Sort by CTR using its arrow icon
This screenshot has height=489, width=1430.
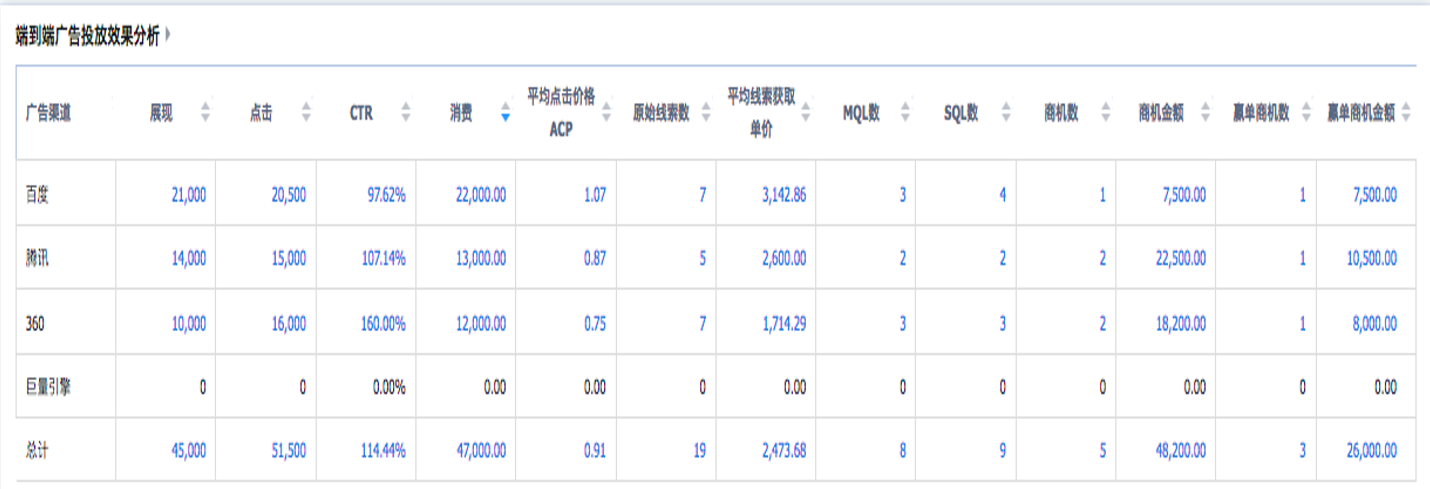(405, 113)
